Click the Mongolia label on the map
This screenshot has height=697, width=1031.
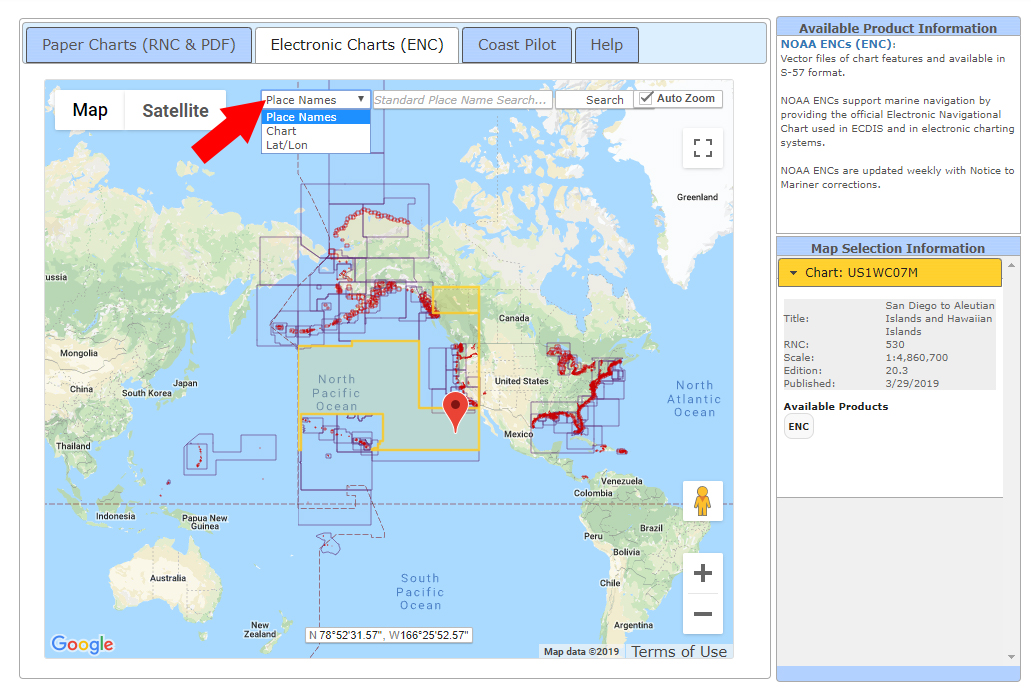[79, 354]
